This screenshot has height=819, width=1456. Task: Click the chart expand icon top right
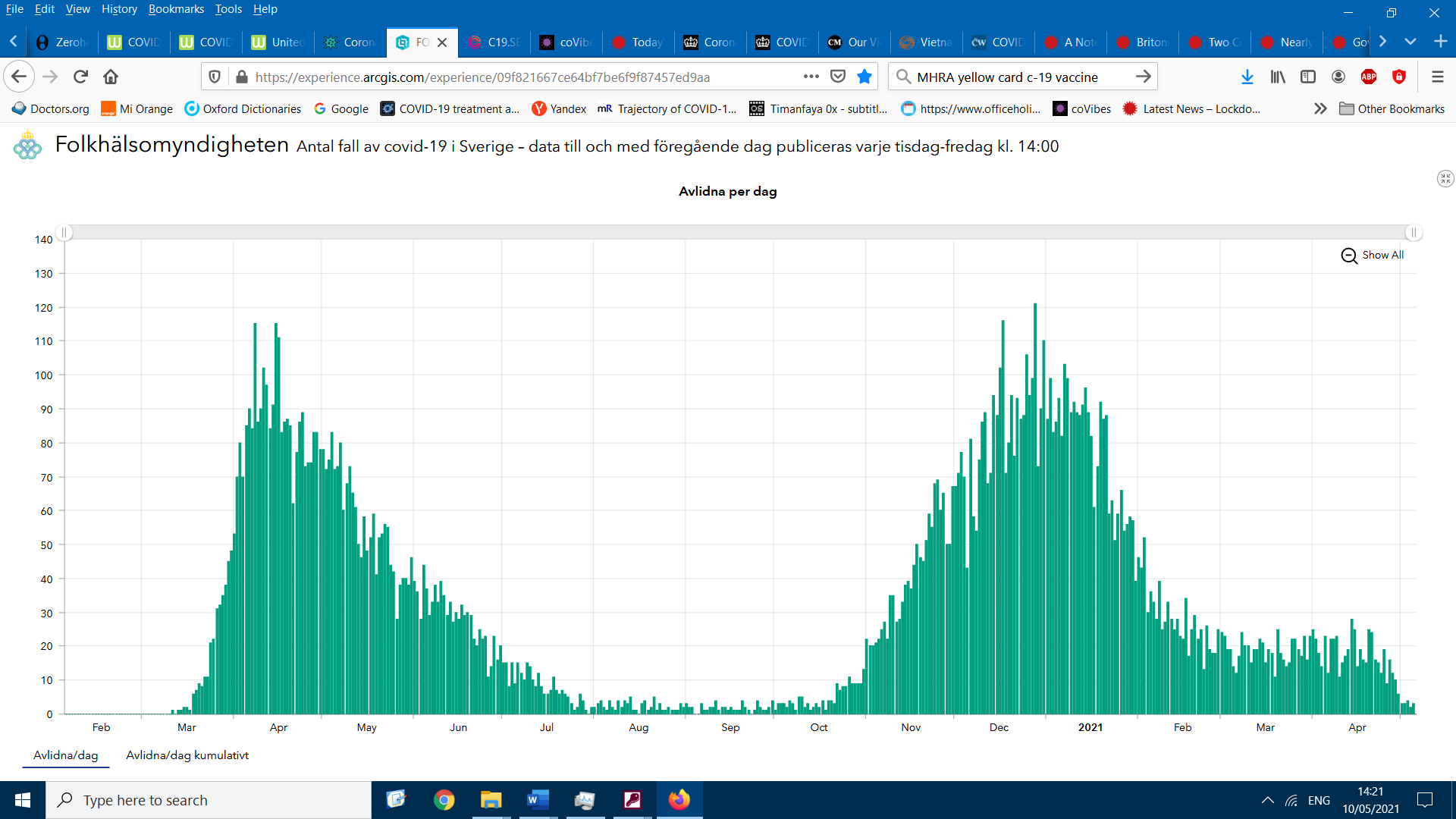(1445, 179)
